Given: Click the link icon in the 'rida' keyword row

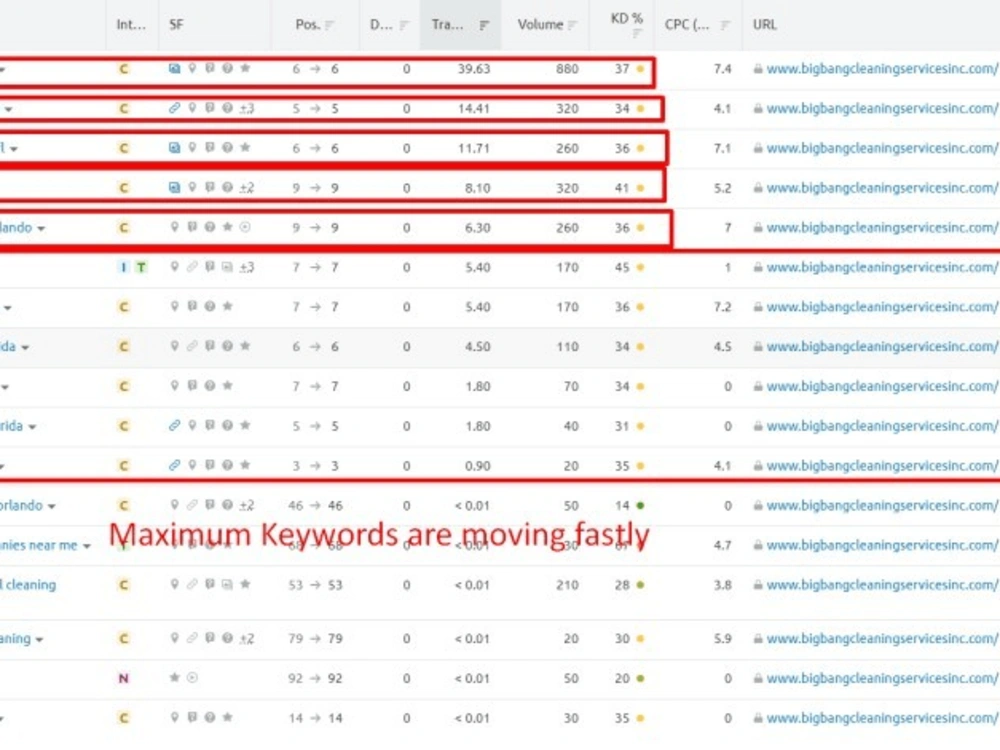Looking at the screenshot, I should click(174, 425).
